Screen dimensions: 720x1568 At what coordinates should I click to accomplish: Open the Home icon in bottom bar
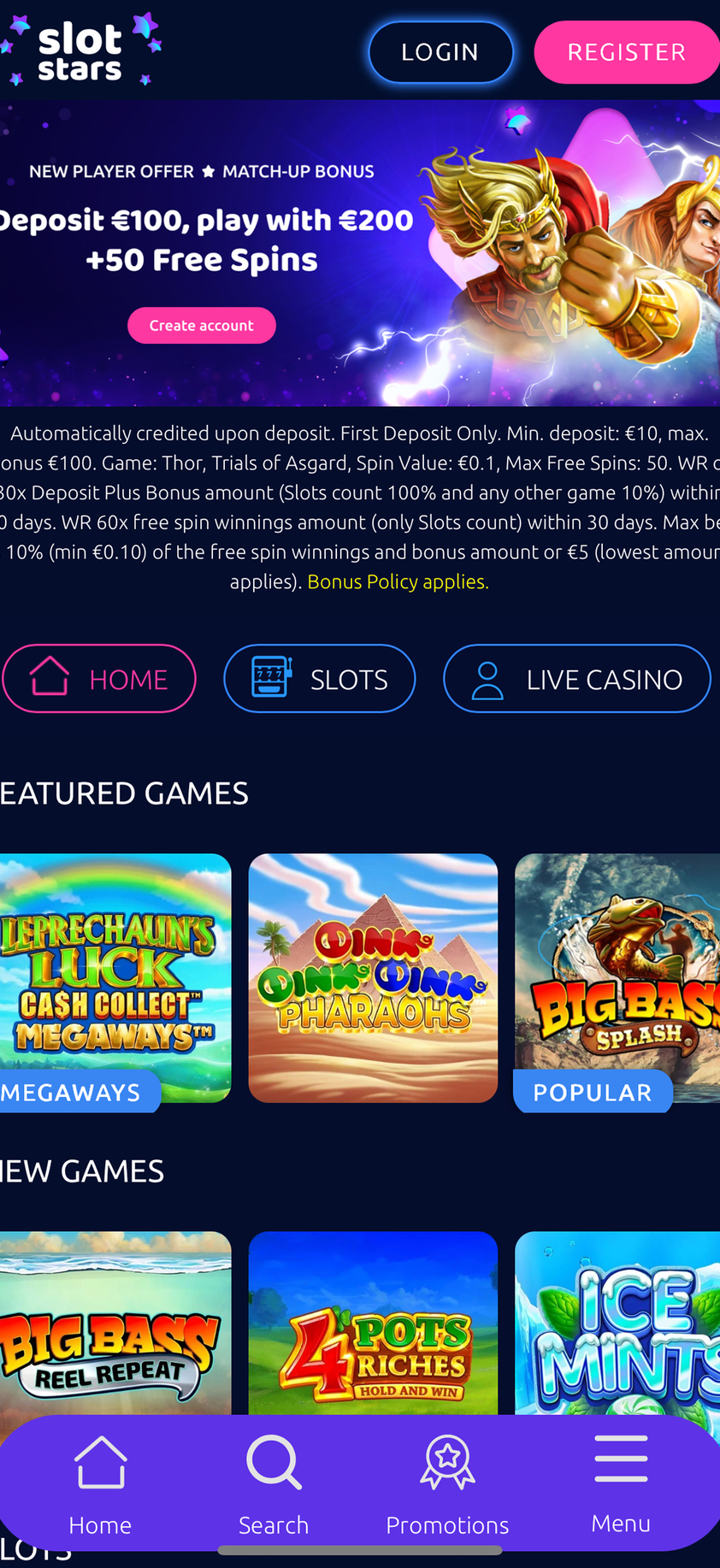click(101, 1462)
